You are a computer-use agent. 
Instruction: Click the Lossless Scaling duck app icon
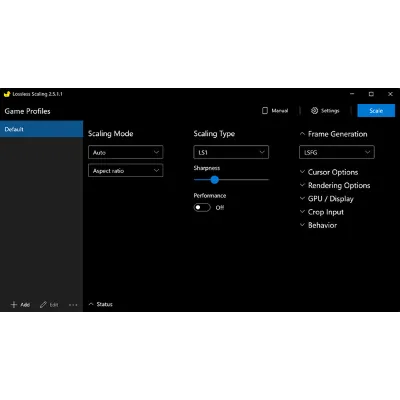pyautogui.click(x=7, y=94)
